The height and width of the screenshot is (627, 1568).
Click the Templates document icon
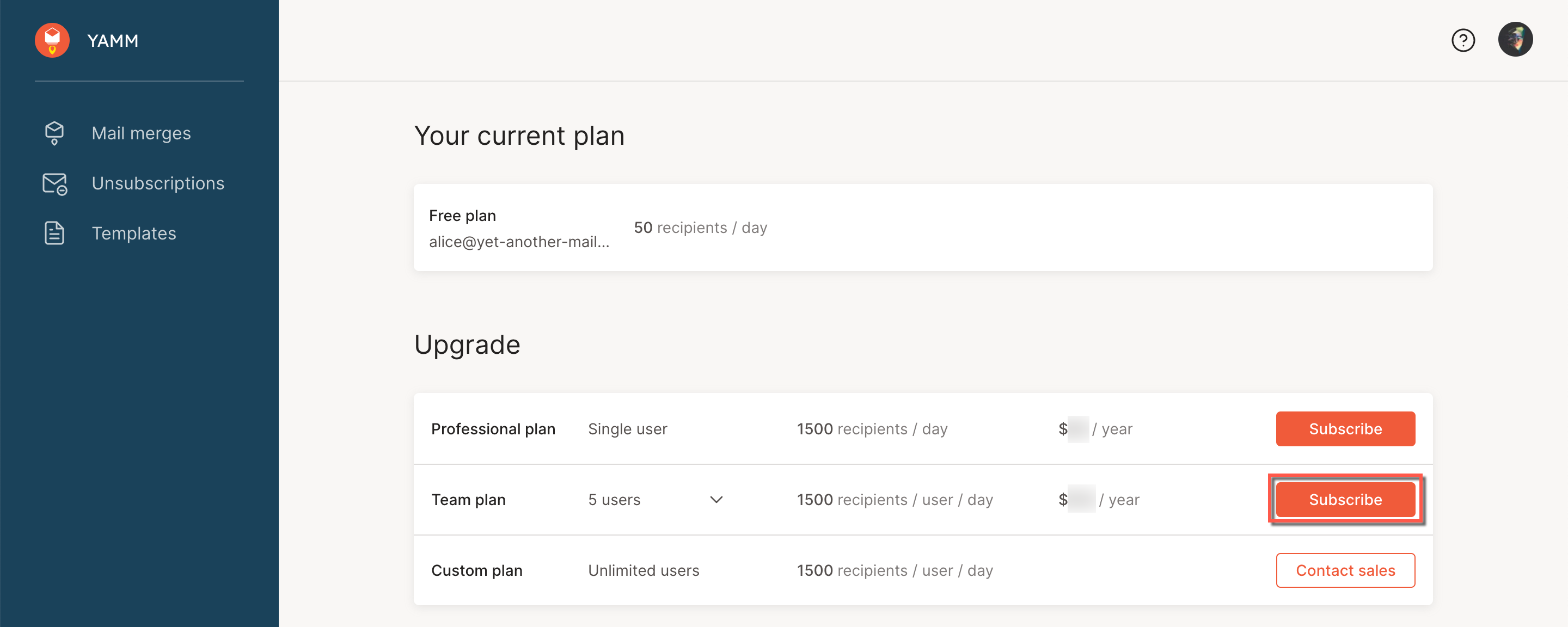pyautogui.click(x=54, y=233)
